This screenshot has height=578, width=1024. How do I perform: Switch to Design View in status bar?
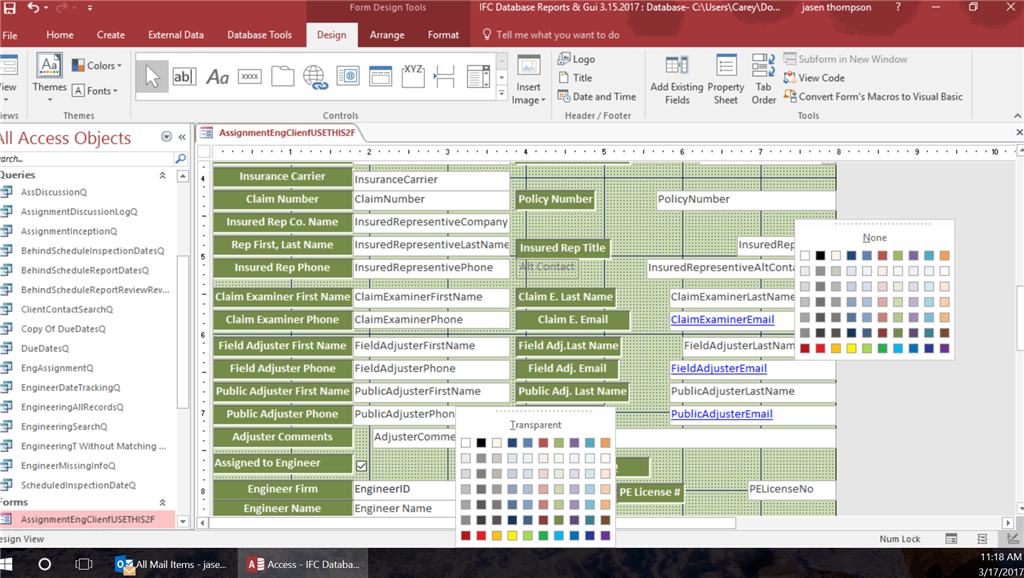[1013, 539]
